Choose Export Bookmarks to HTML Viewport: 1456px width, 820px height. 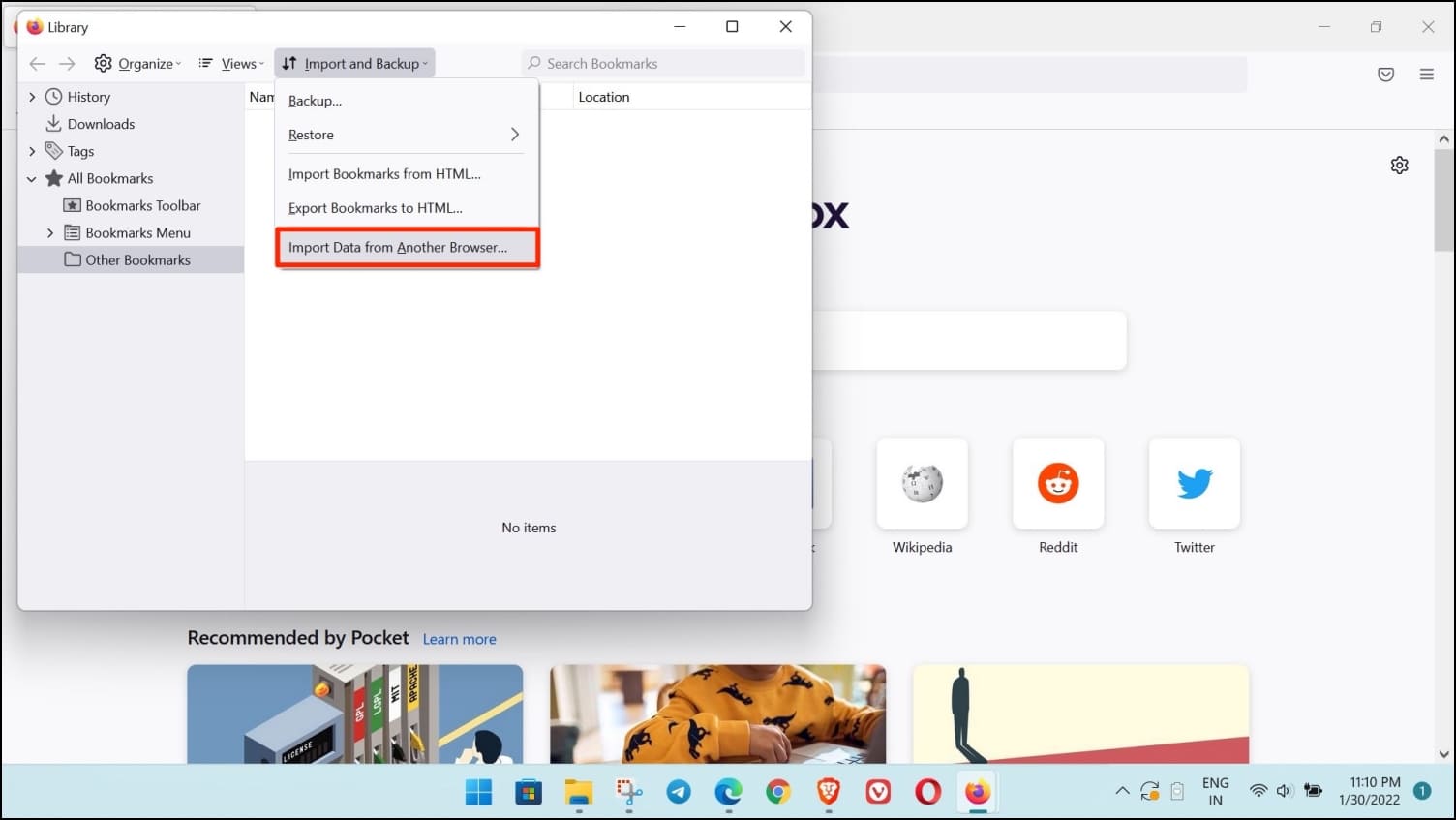tap(376, 207)
